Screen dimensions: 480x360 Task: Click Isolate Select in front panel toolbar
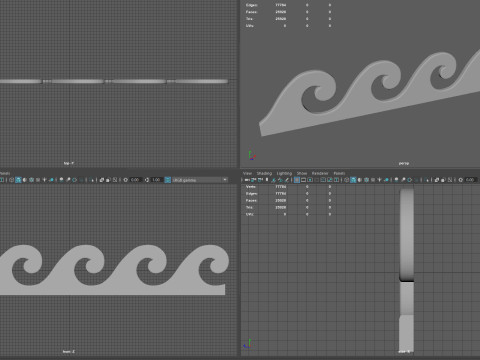point(92,180)
